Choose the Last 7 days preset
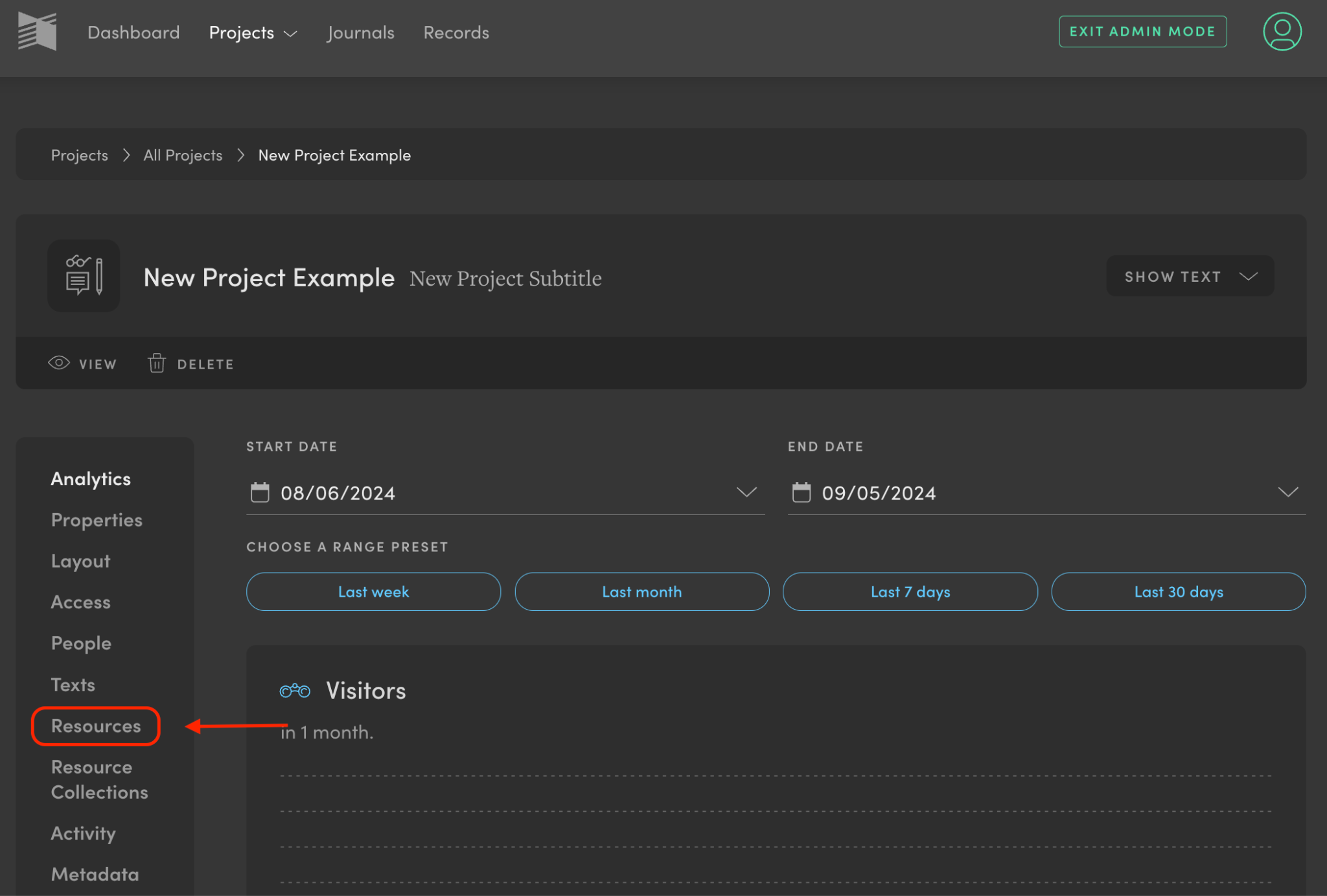Viewport: 1327px width, 896px height. 910,592
